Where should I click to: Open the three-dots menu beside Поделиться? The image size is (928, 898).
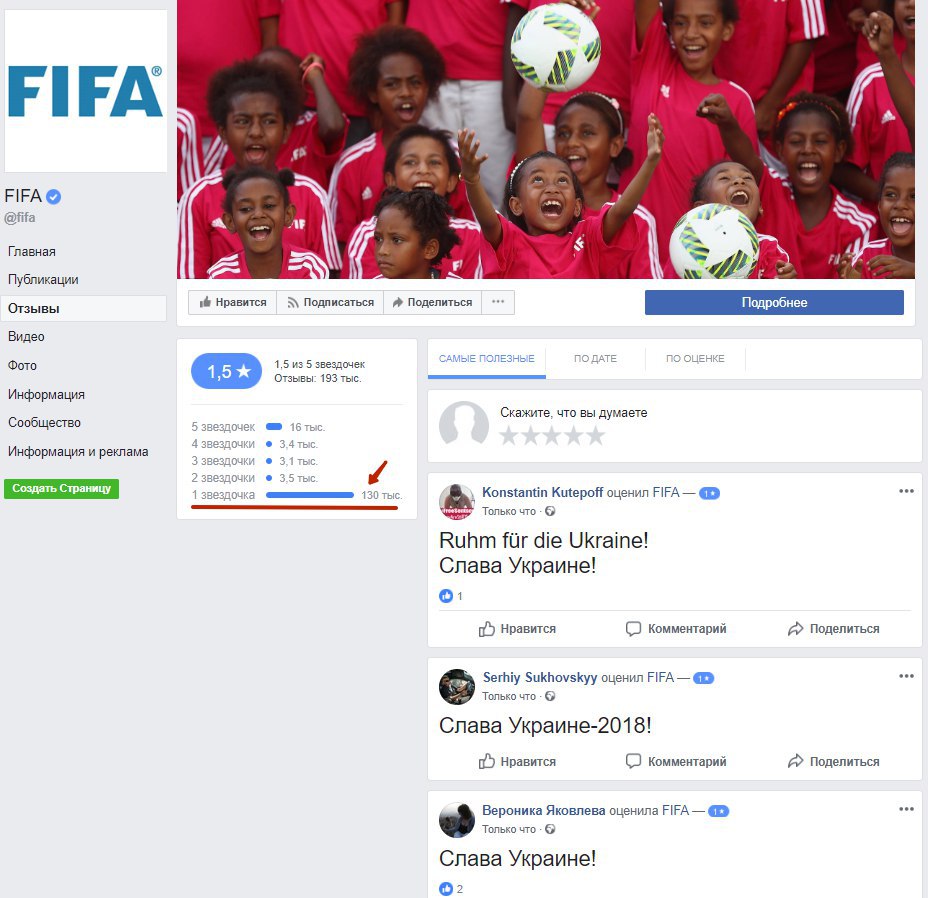coord(498,302)
